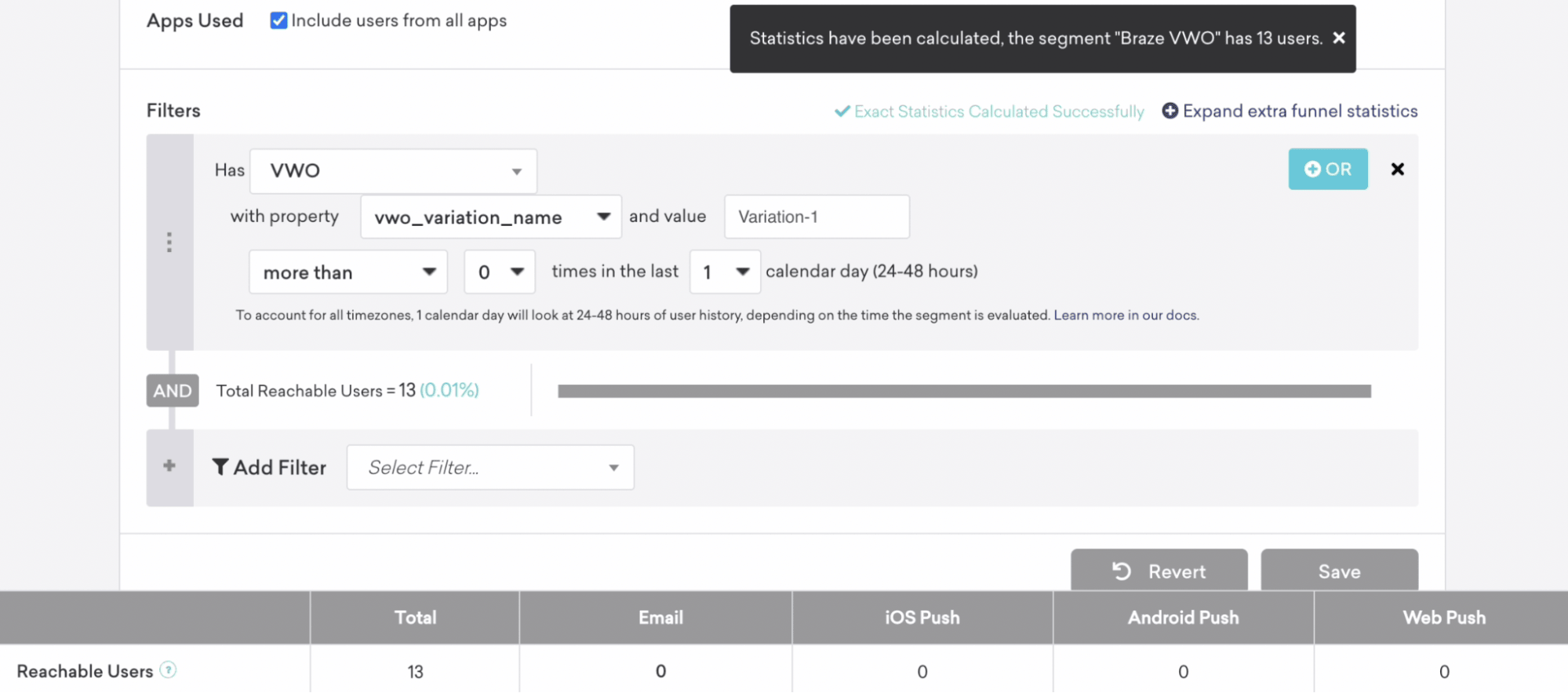This screenshot has height=693, width=1568.
Task: Change the times count dropdown showing 0
Action: pyautogui.click(x=499, y=272)
